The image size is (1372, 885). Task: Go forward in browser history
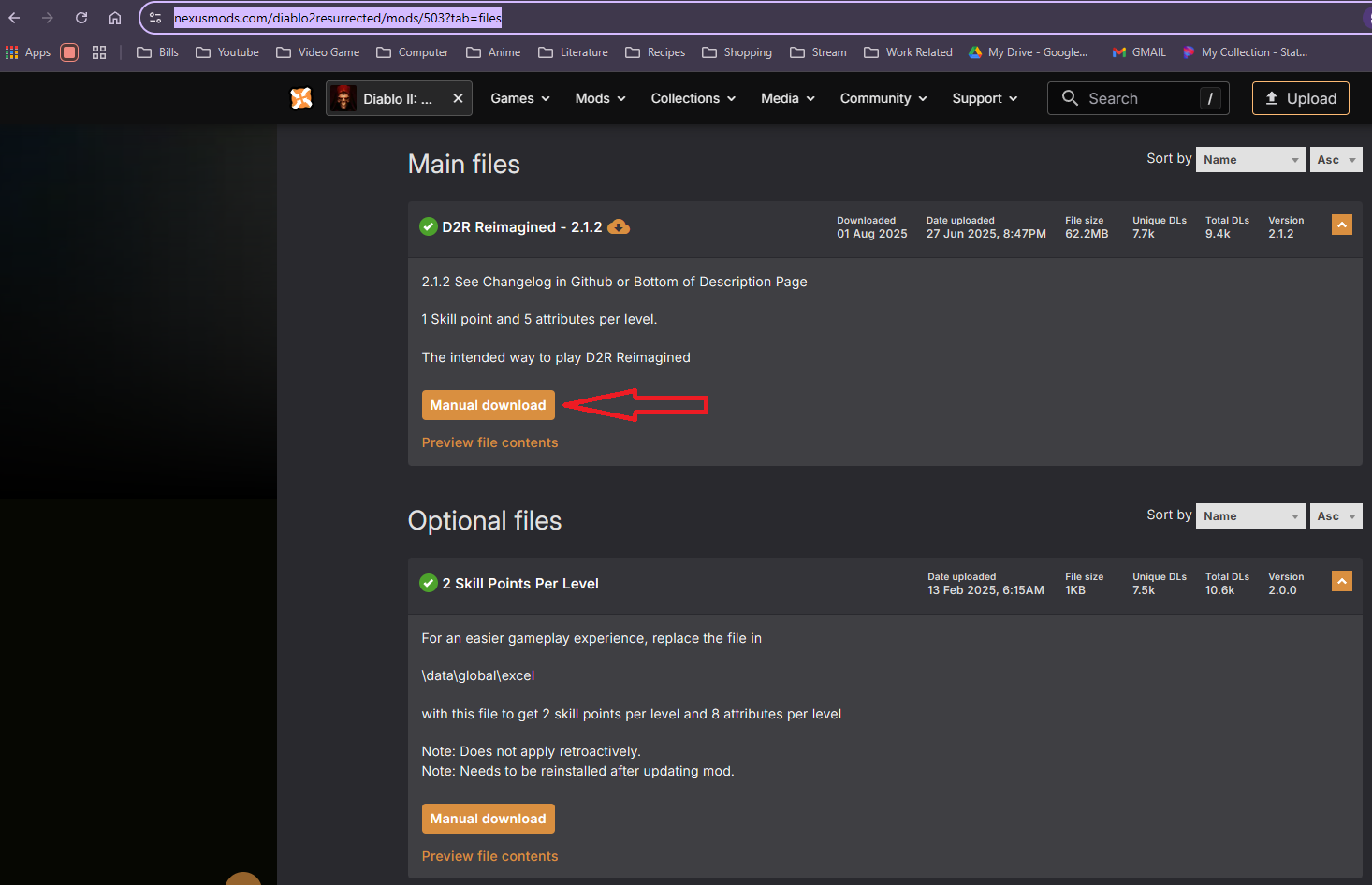[x=48, y=18]
